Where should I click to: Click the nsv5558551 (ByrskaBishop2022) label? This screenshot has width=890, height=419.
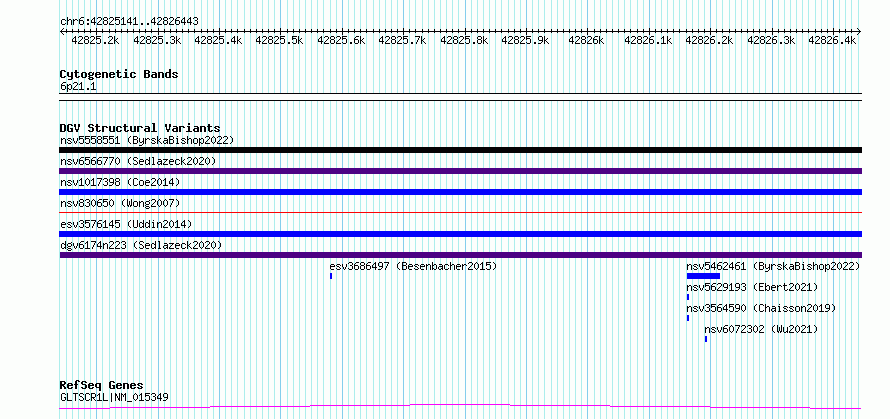click(x=147, y=140)
